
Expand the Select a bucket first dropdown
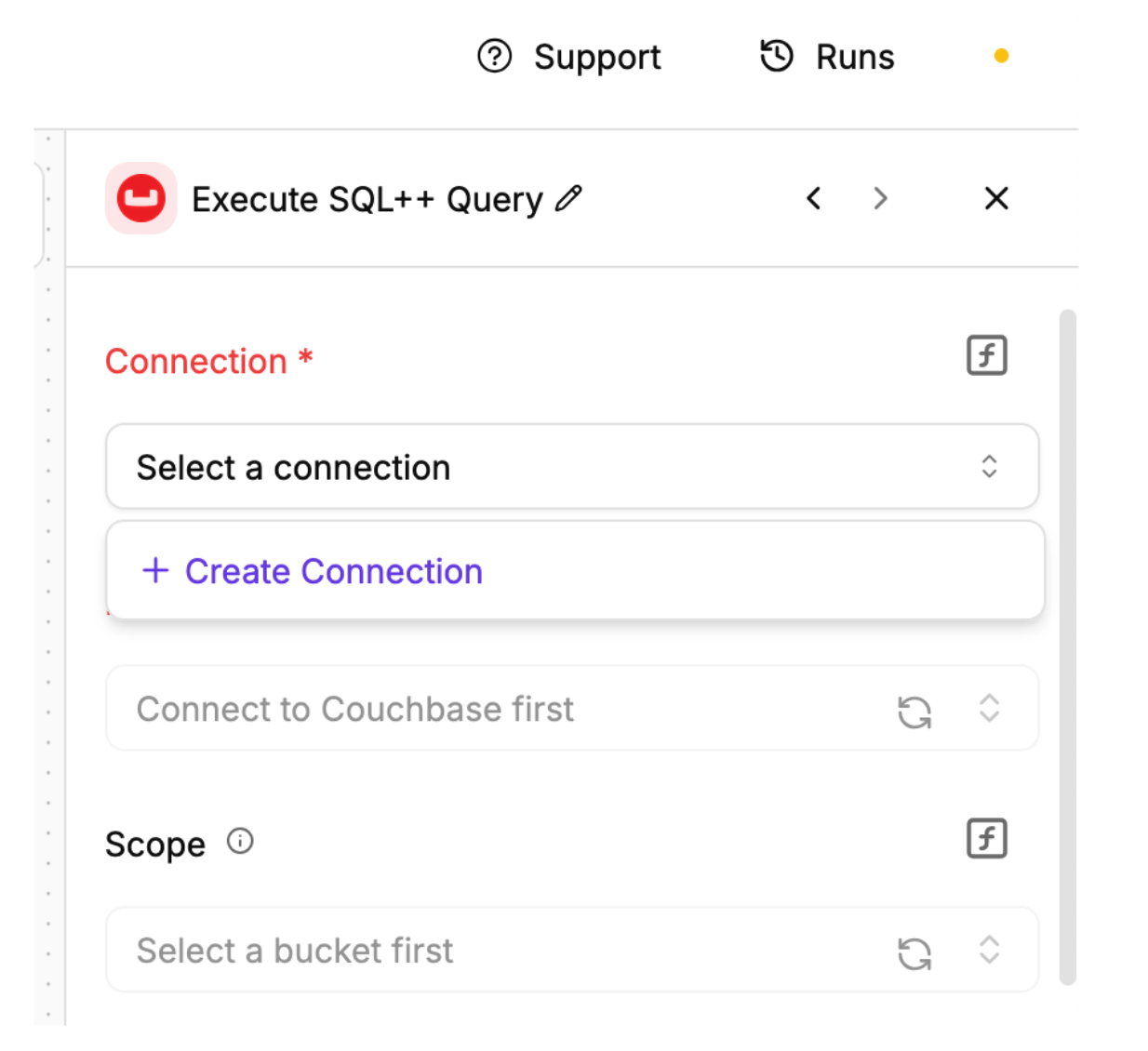[989, 950]
